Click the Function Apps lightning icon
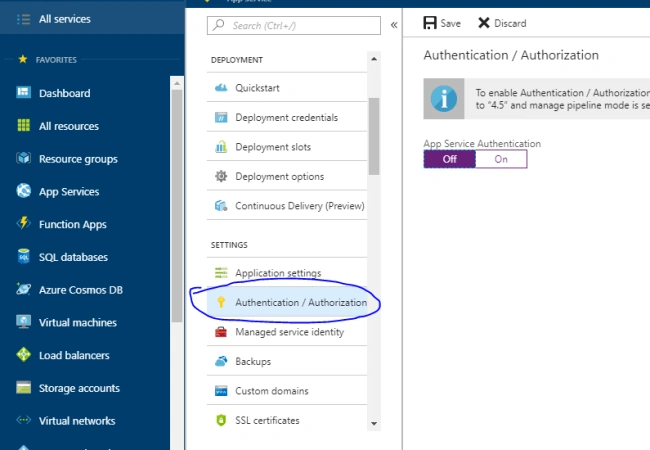Viewport: 650px width, 450px height. tap(24, 223)
